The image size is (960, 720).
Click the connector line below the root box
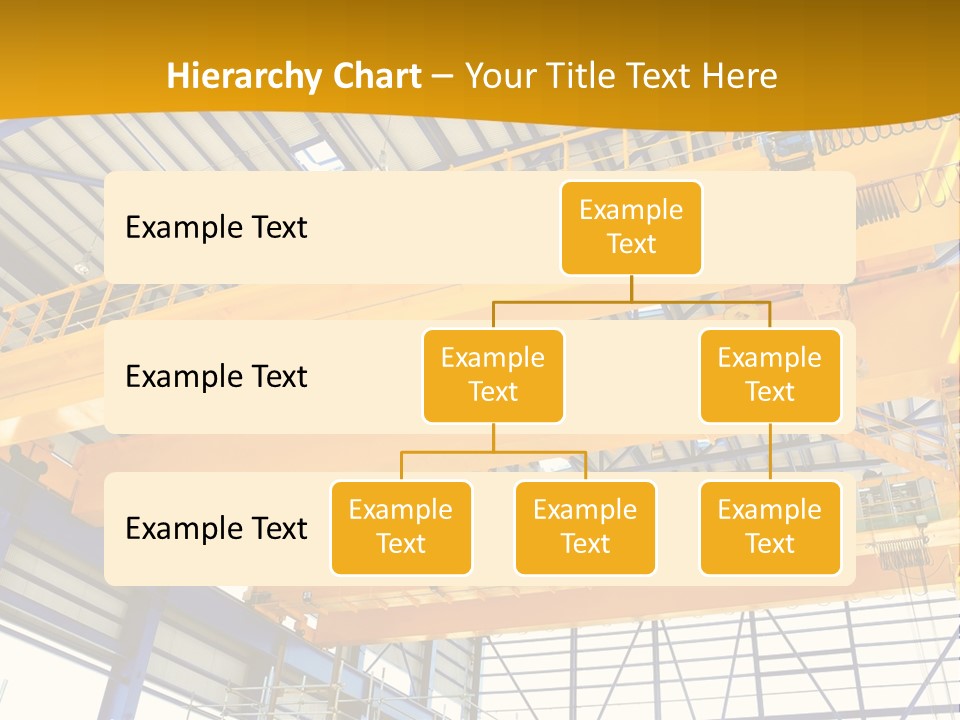tap(631, 288)
